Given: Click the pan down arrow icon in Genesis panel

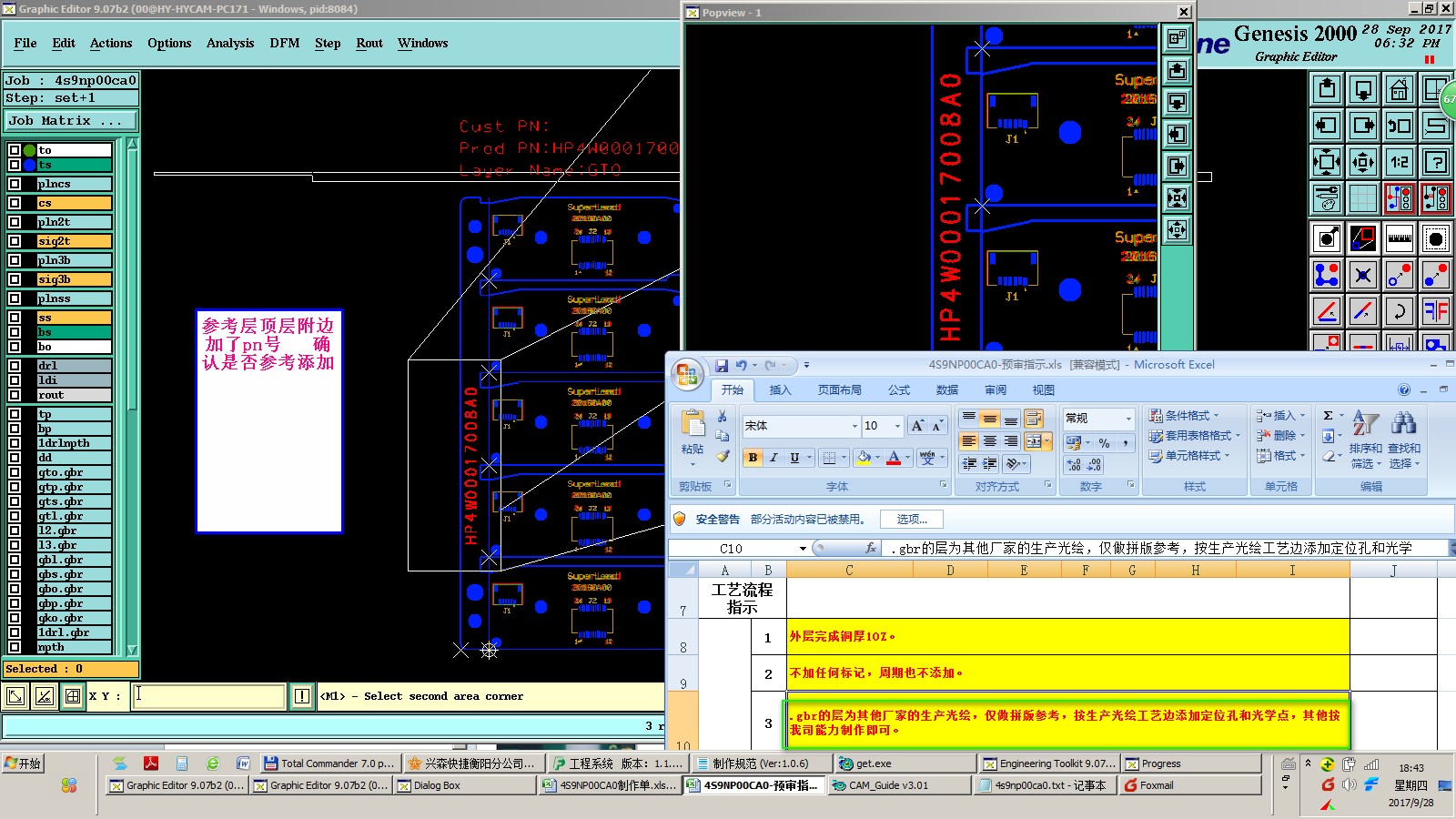Looking at the screenshot, I should point(1363,88).
